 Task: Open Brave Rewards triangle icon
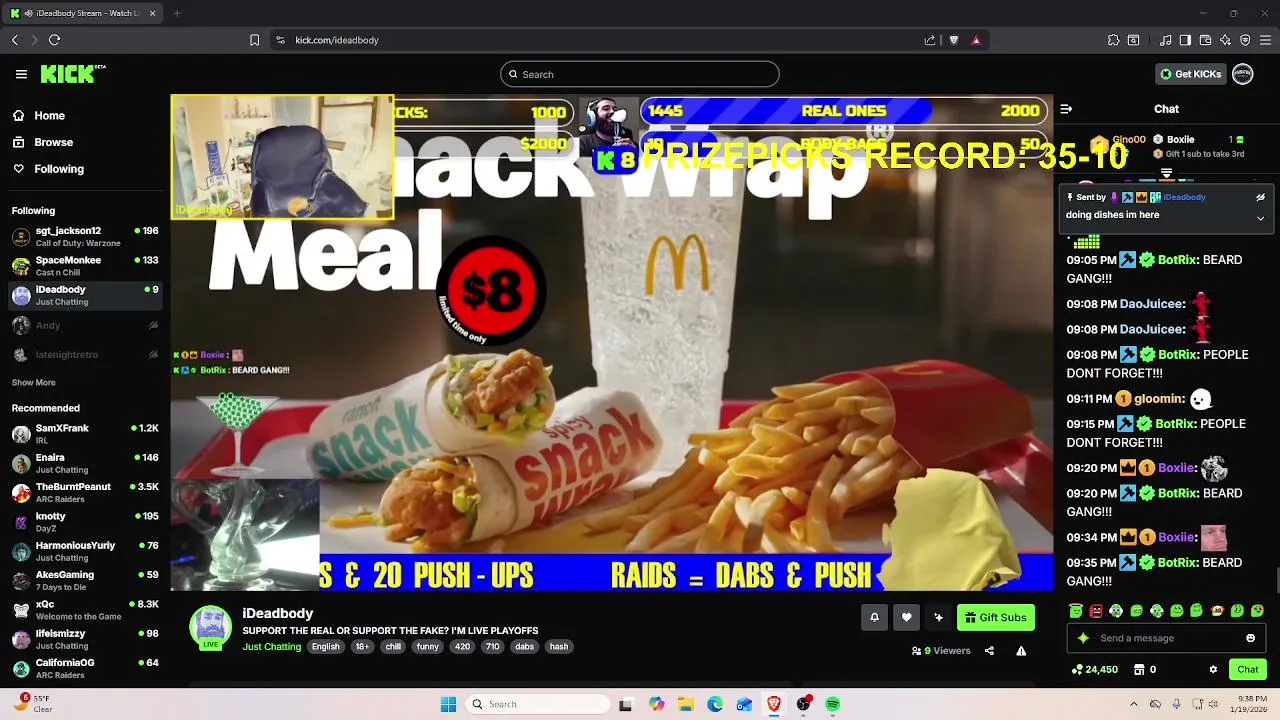click(976, 40)
